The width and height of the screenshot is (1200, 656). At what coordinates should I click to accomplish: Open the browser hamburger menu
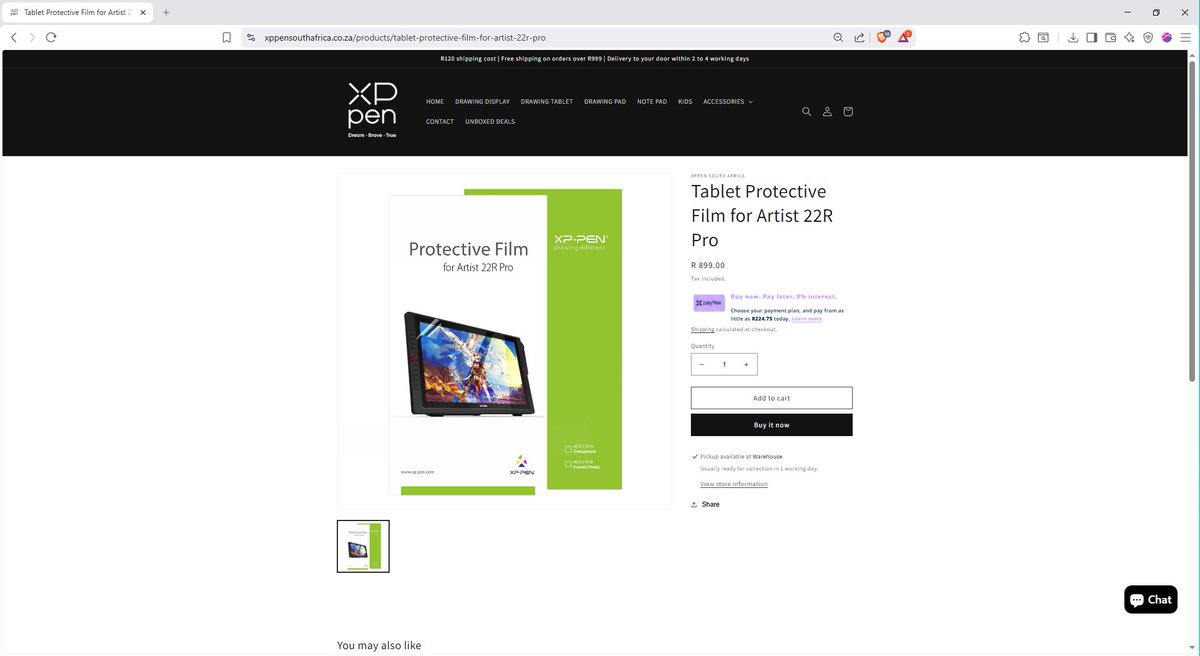click(x=1186, y=37)
